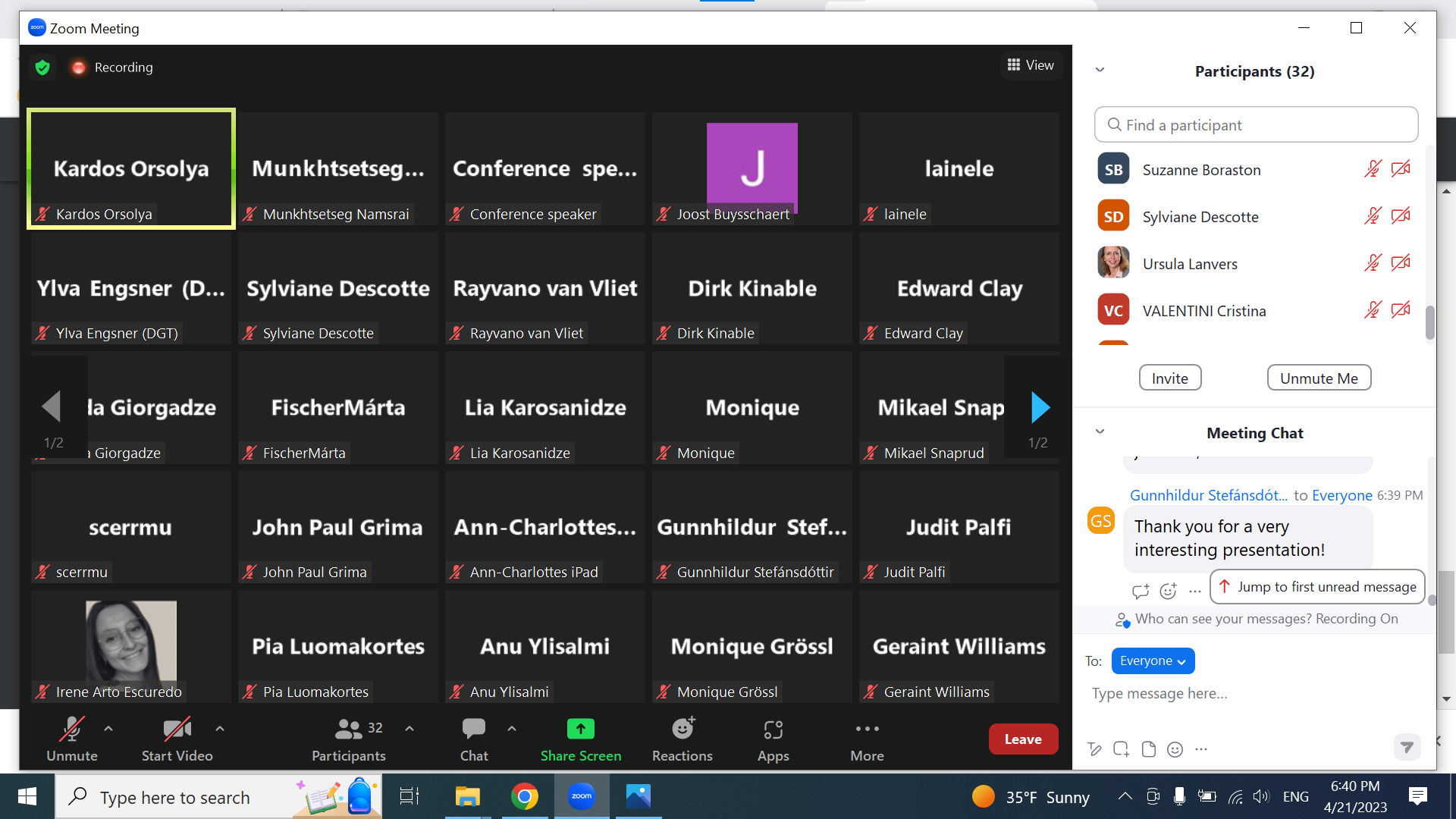The image size is (1456, 819).
Task: Open the View layout grid button
Action: [1031, 65]
